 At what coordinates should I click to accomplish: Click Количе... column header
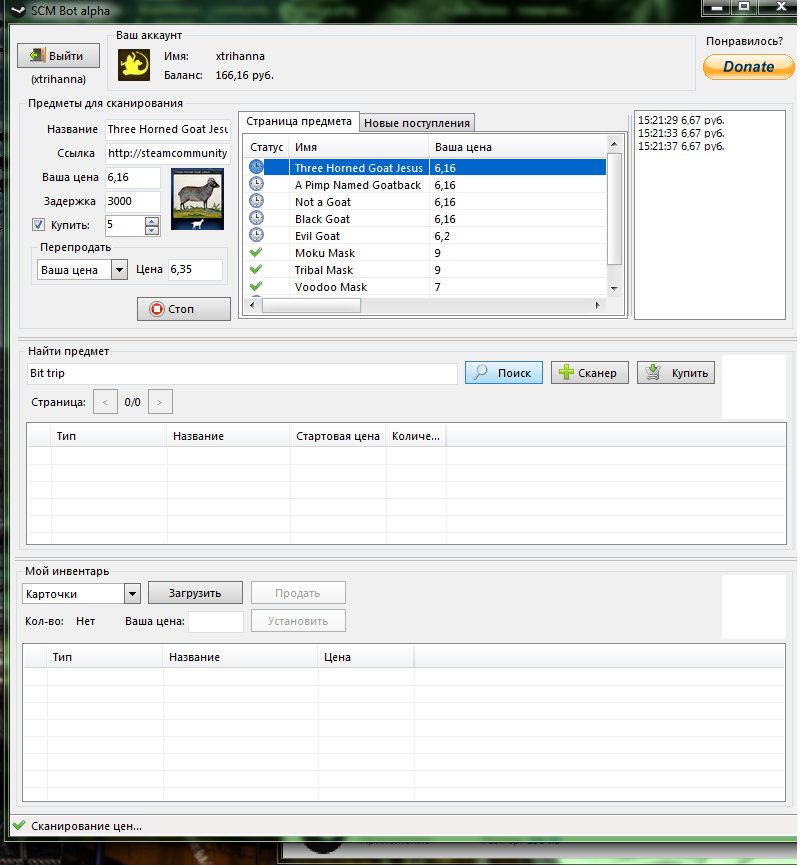point(416,436)
